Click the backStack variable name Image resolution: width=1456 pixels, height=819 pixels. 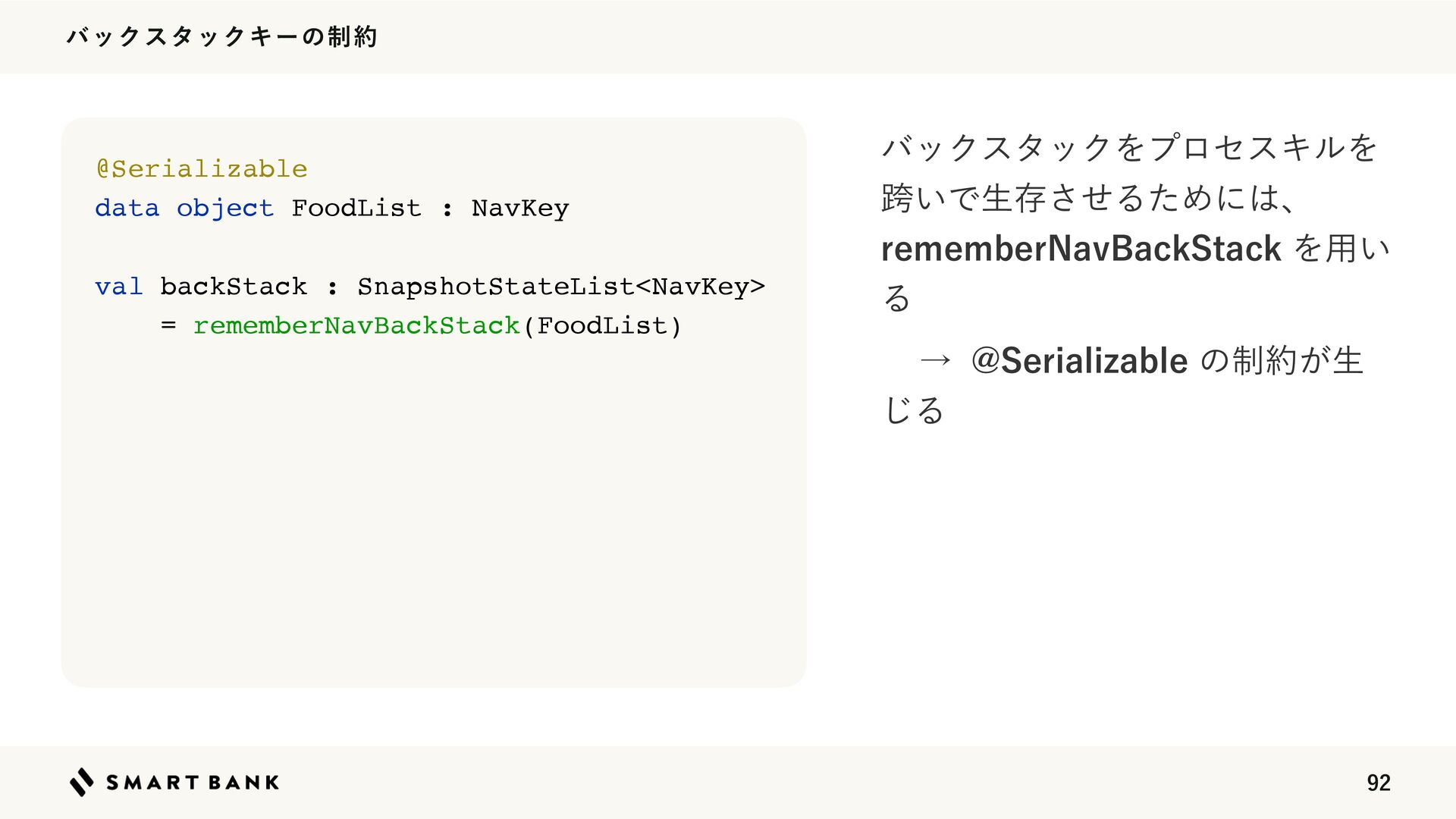(234, 287)
